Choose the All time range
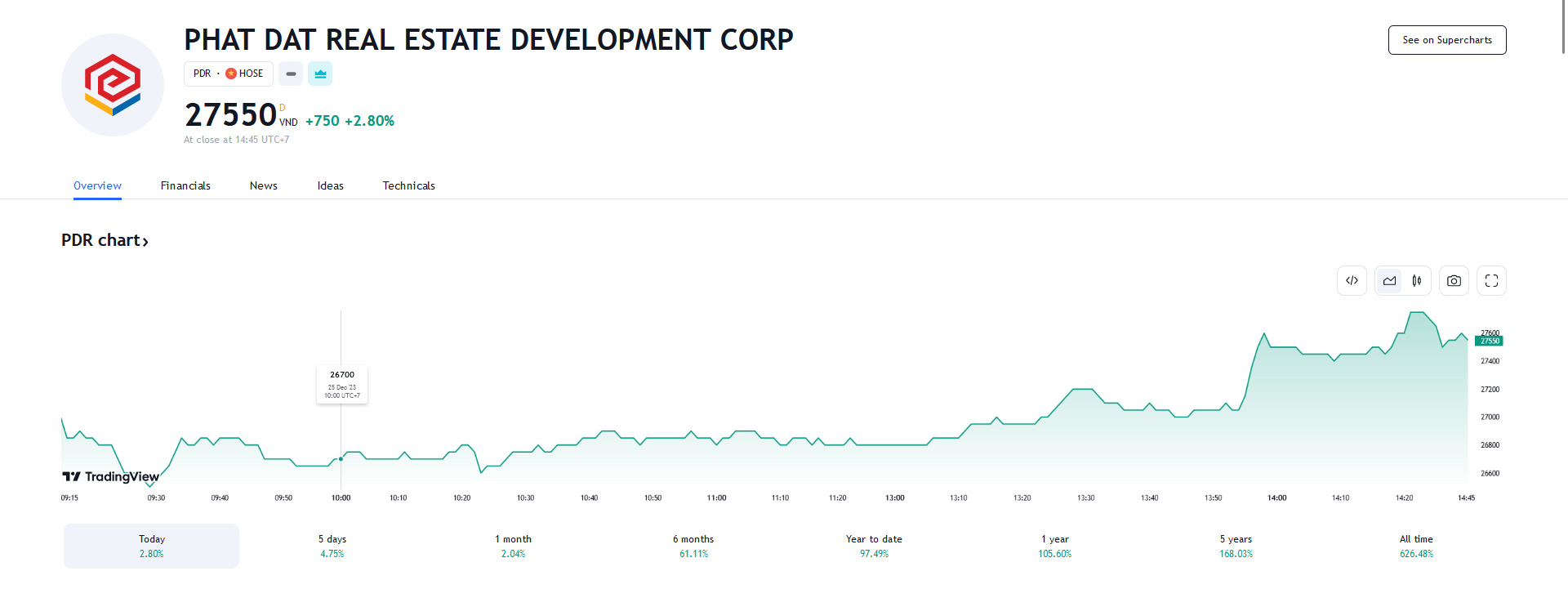This screenshot has width=1568, height=598. click(x=1416, y=546)
